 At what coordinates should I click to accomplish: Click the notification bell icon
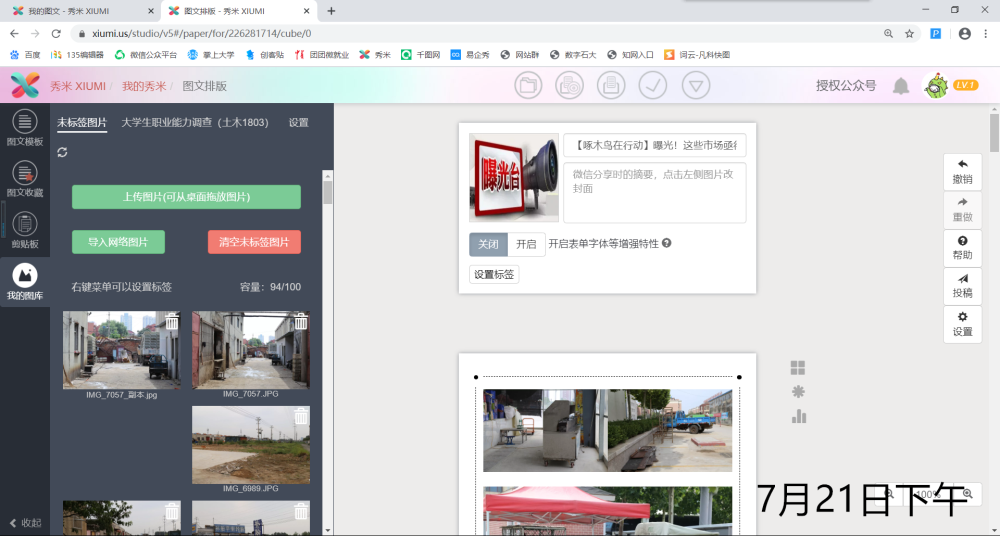tap(901, 86)
